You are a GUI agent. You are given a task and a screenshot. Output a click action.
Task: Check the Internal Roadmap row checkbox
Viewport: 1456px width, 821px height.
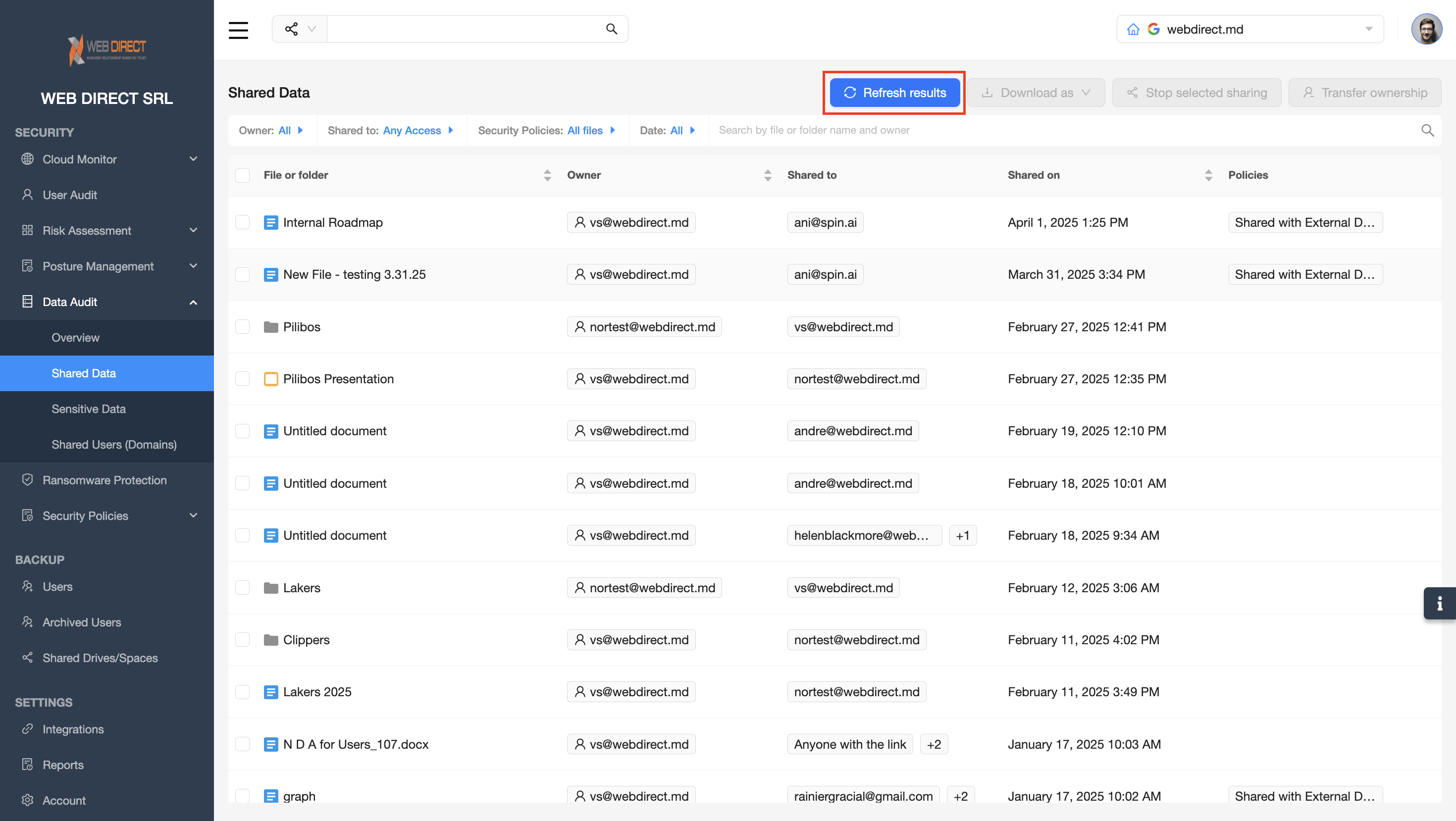[243, 223]
